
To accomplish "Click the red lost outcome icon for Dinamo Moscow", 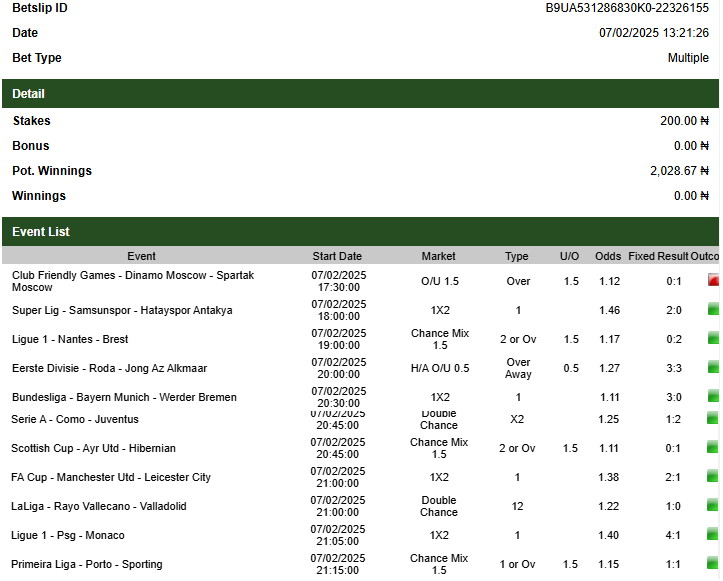I will click(713, 280).
